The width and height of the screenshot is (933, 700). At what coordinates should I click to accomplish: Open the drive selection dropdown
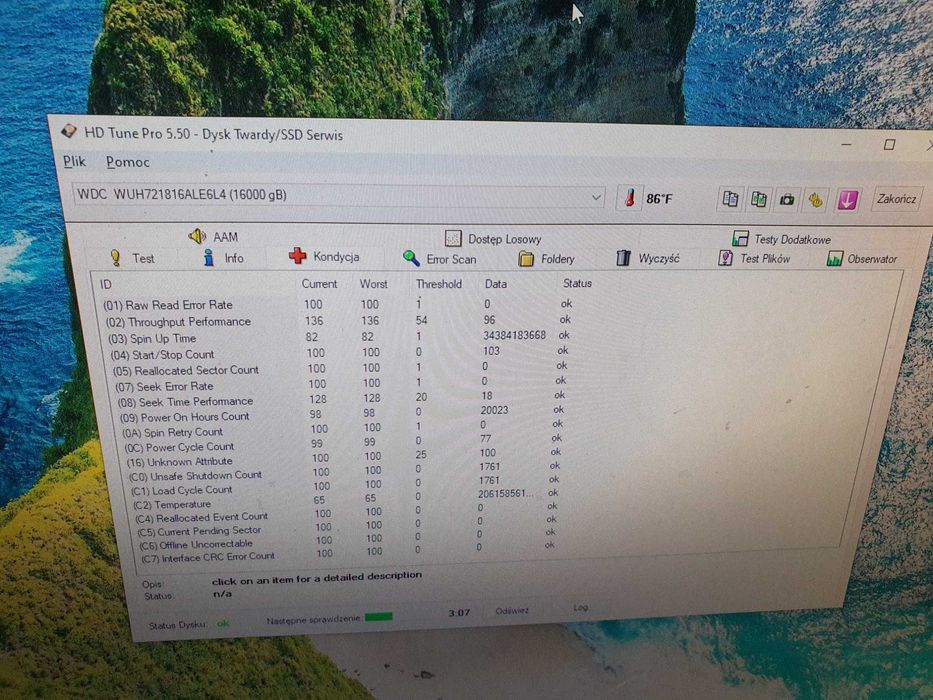tap(339, 196)
